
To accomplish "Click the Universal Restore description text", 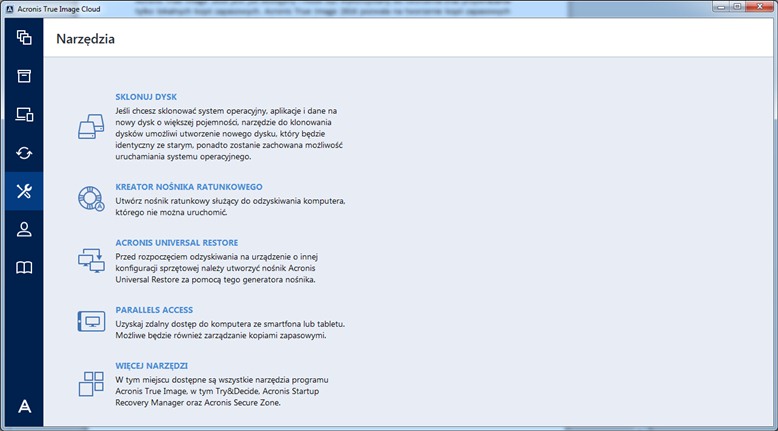I will click(217, 268).
